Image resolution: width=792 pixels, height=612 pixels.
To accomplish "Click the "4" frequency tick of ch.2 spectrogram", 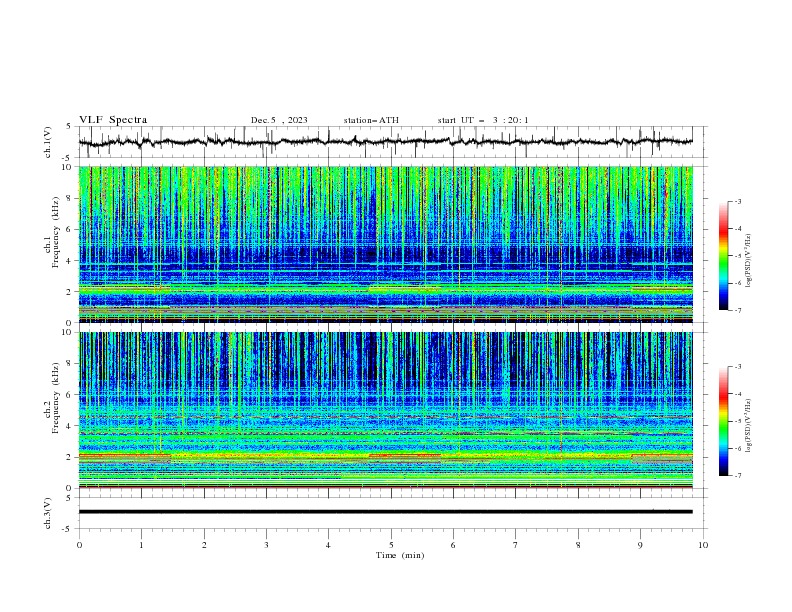I will click(x=70, y=426).
